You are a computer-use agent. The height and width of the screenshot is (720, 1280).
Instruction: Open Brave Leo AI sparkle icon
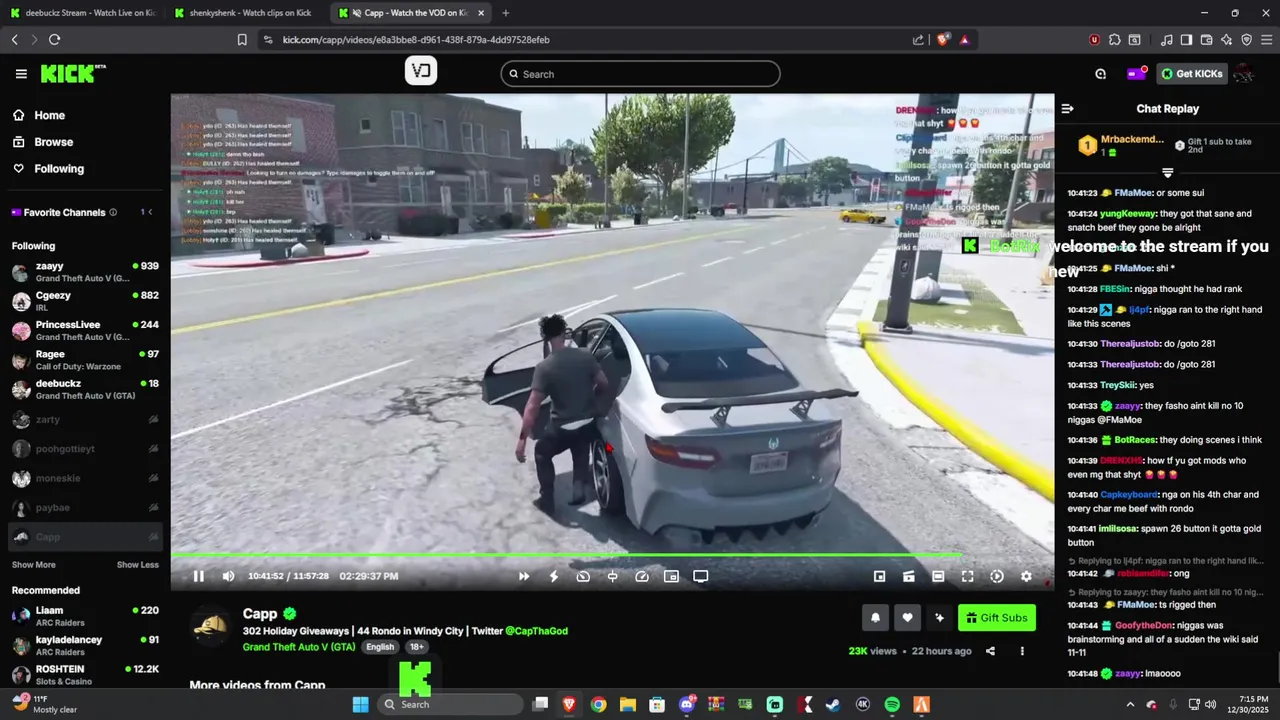tap(1226, 40)
